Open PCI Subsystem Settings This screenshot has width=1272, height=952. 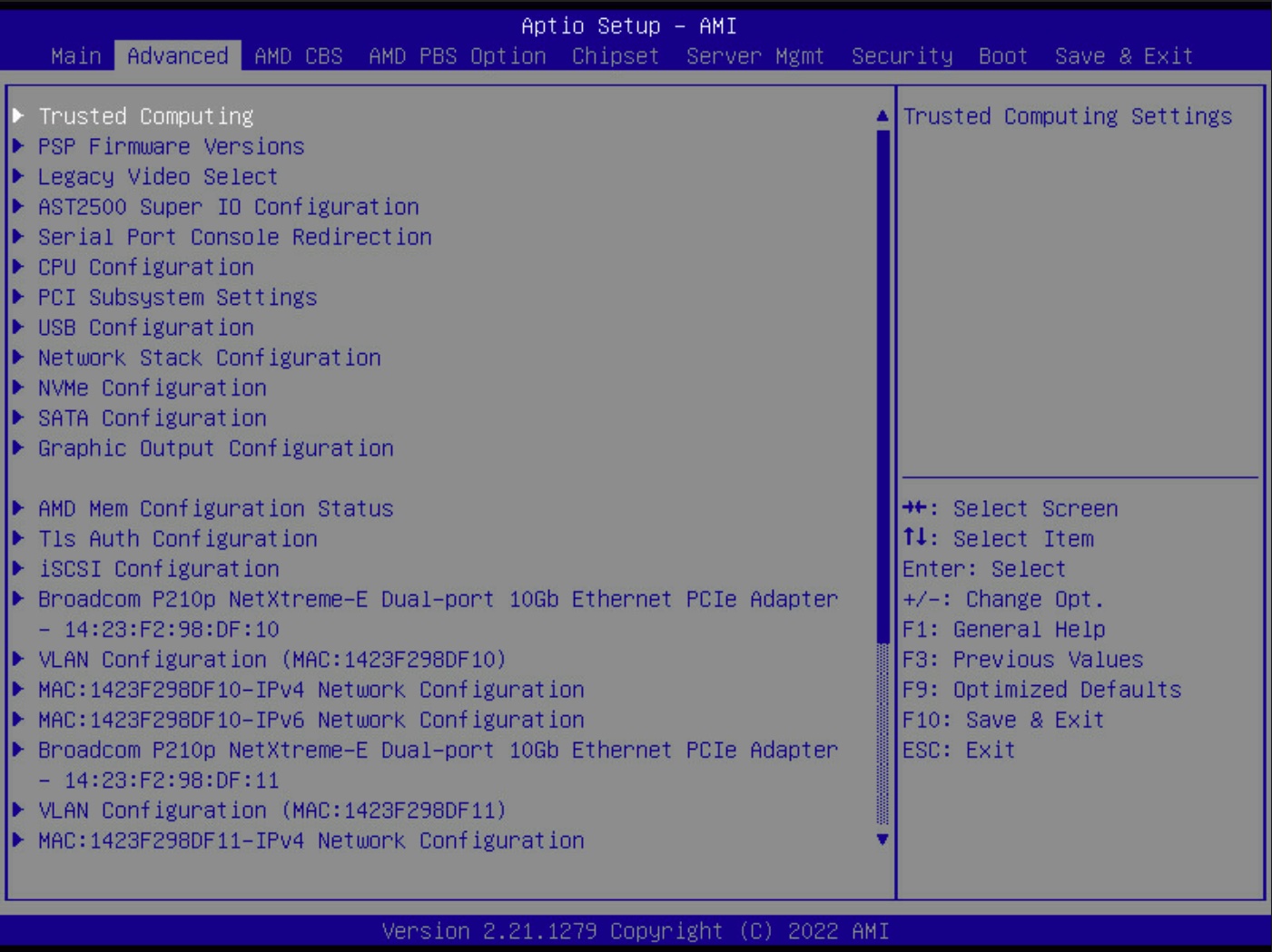pos(178,297)
